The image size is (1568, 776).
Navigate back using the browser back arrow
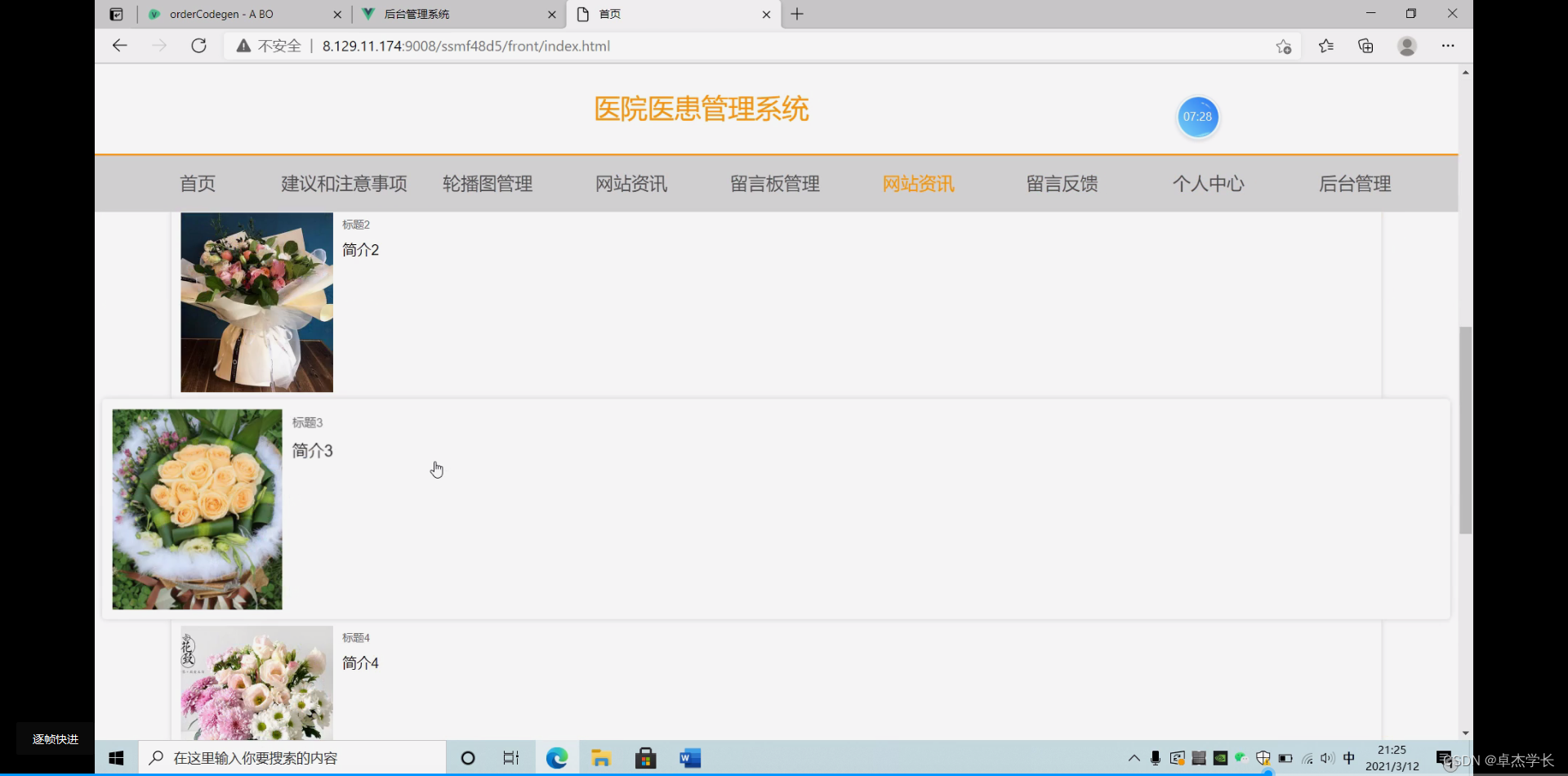(119, 46)
